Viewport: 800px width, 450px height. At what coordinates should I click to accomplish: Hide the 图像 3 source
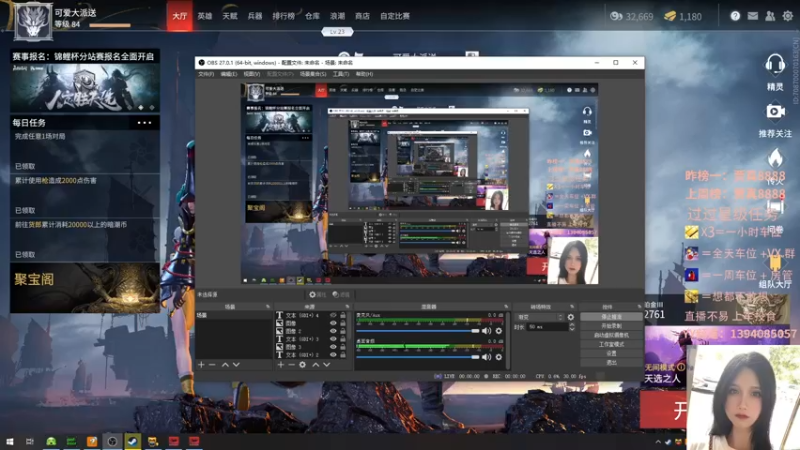tap(333, 347)
